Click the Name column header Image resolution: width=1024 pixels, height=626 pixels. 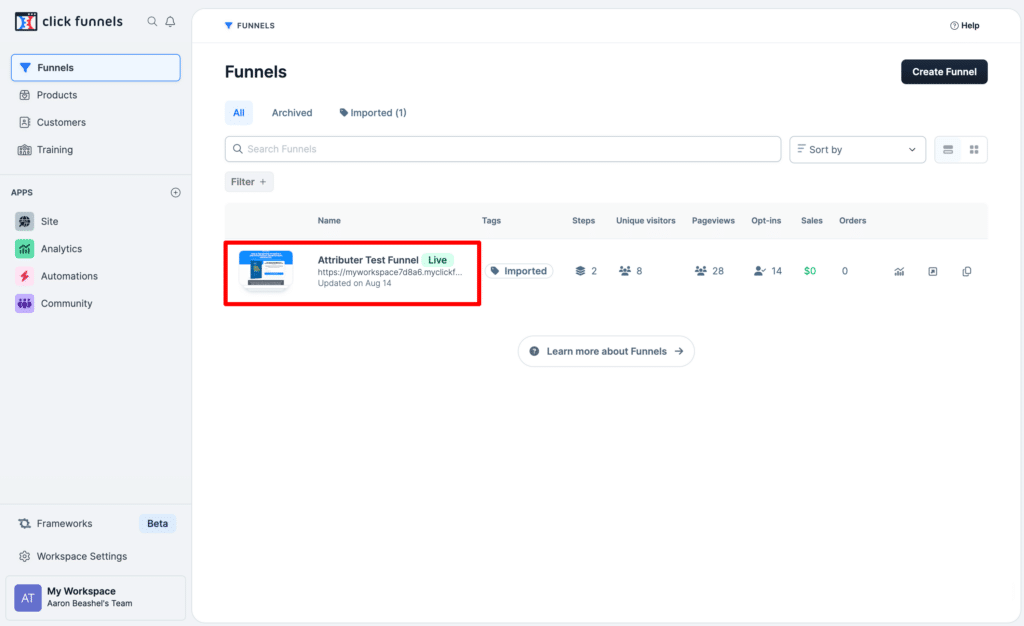click(329, 221)
